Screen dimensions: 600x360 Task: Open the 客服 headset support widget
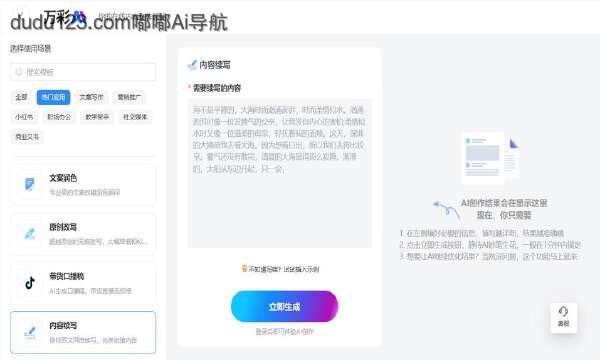pos(563,317)
